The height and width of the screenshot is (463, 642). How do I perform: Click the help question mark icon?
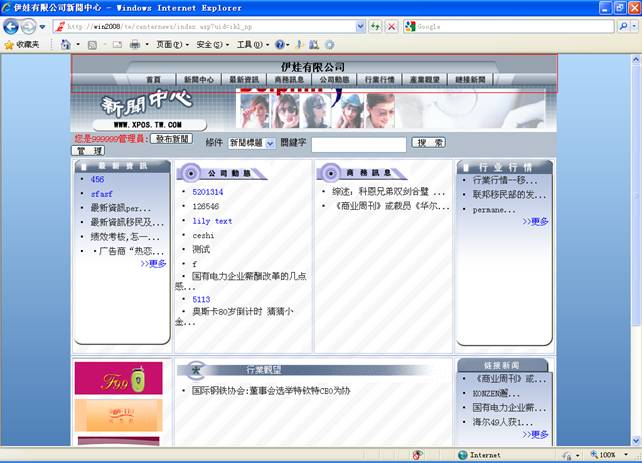pos(280,45)
